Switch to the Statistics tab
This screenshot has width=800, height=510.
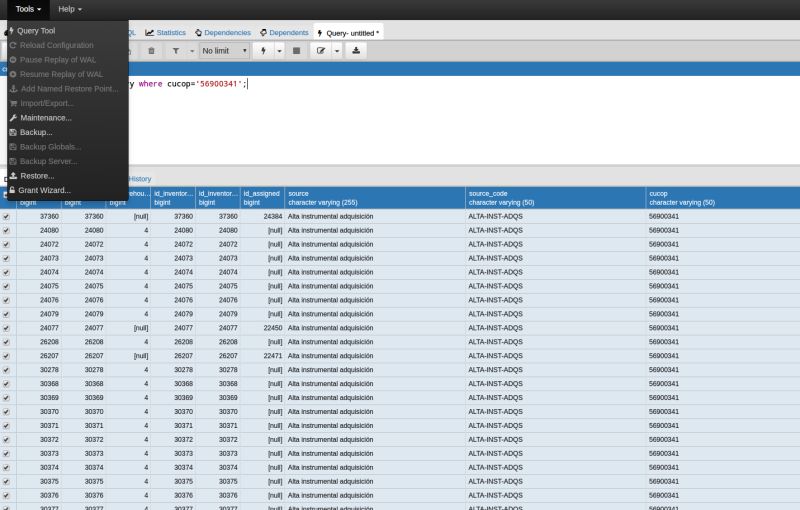tap(165, 33)
